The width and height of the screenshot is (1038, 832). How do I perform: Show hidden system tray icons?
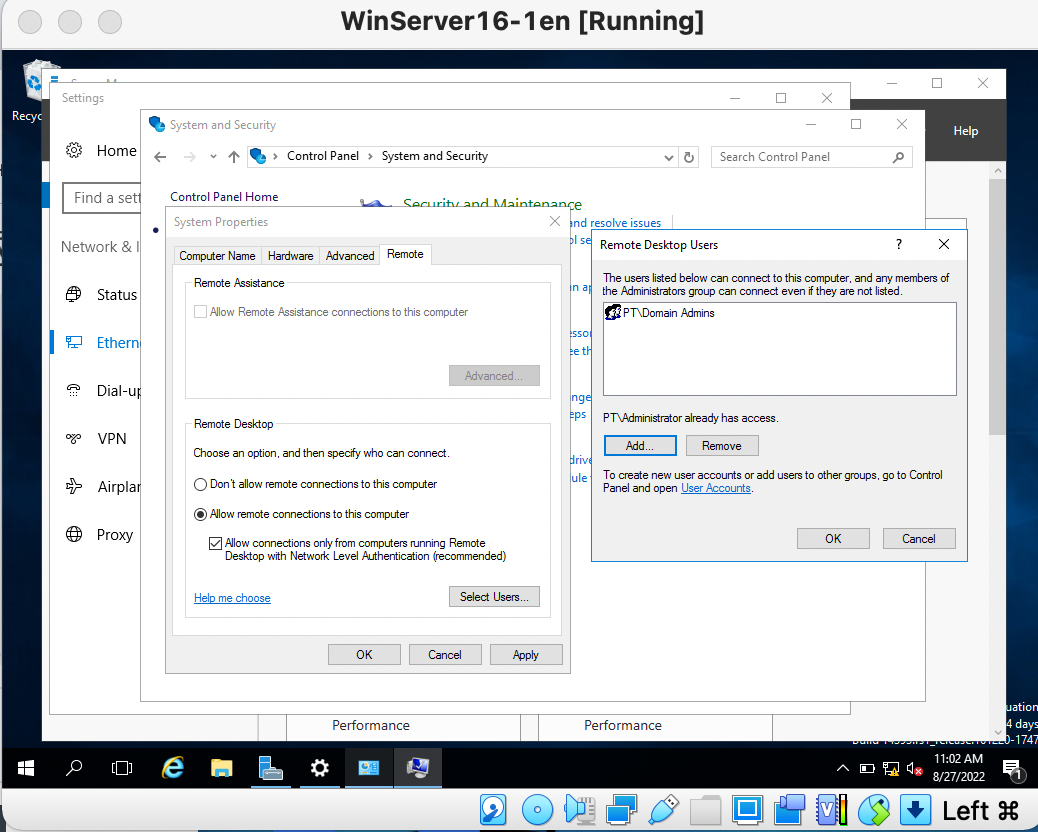pos(843,768)
